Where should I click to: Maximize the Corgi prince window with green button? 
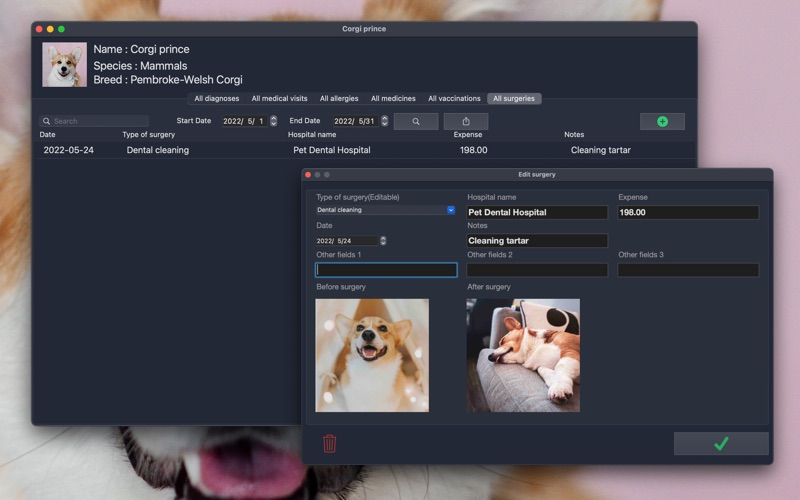(61, 29)
